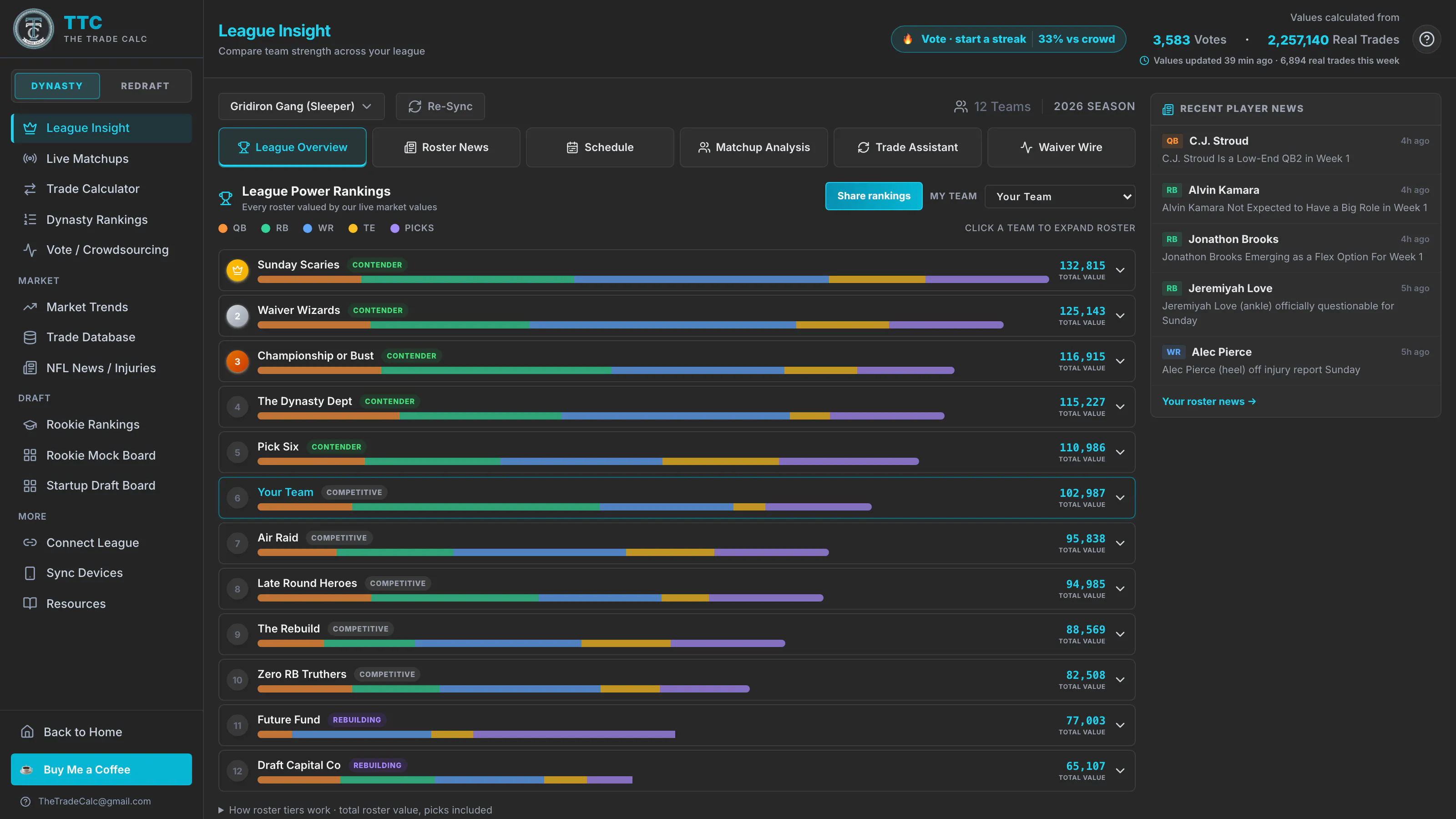Click the Vote / Crowdsourcing pulse icon
This screenshot has height=819, width=1456.
(x=30, y=249)
